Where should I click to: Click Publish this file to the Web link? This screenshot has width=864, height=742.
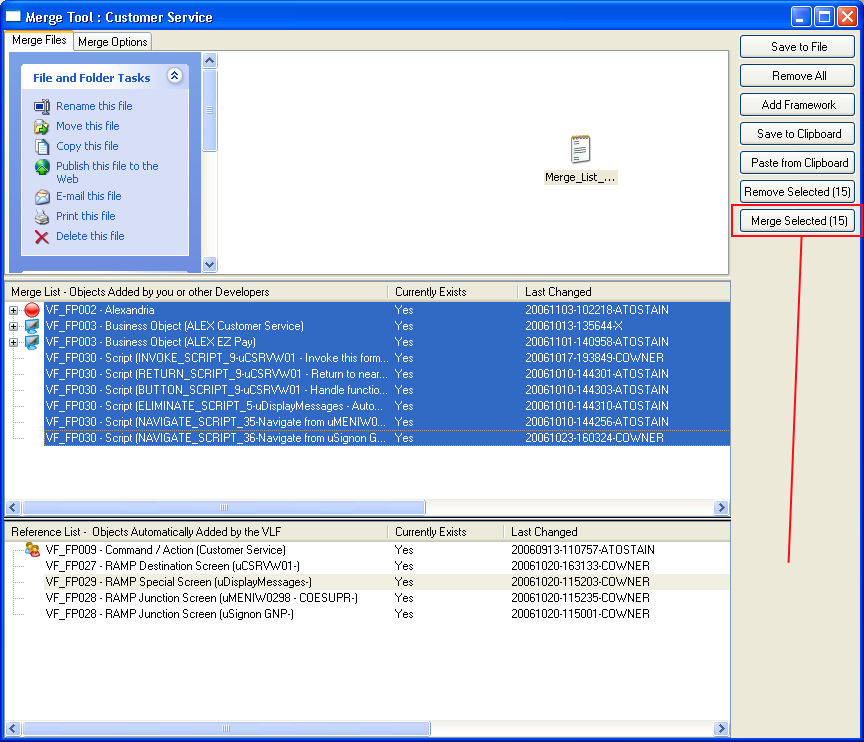pos(107,172)
